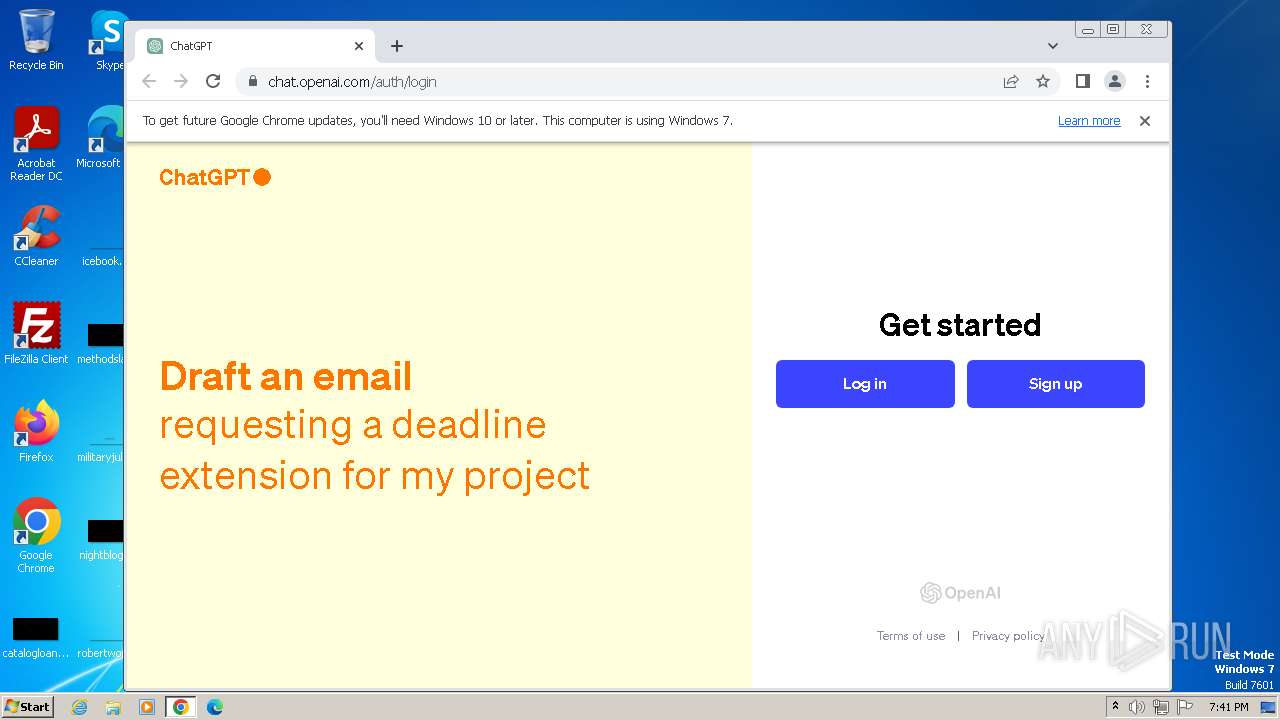The height and width of the screenshot is (720, 1280).
Task: Expand the tab search dropdown arrow
Action: (1053, 46)
